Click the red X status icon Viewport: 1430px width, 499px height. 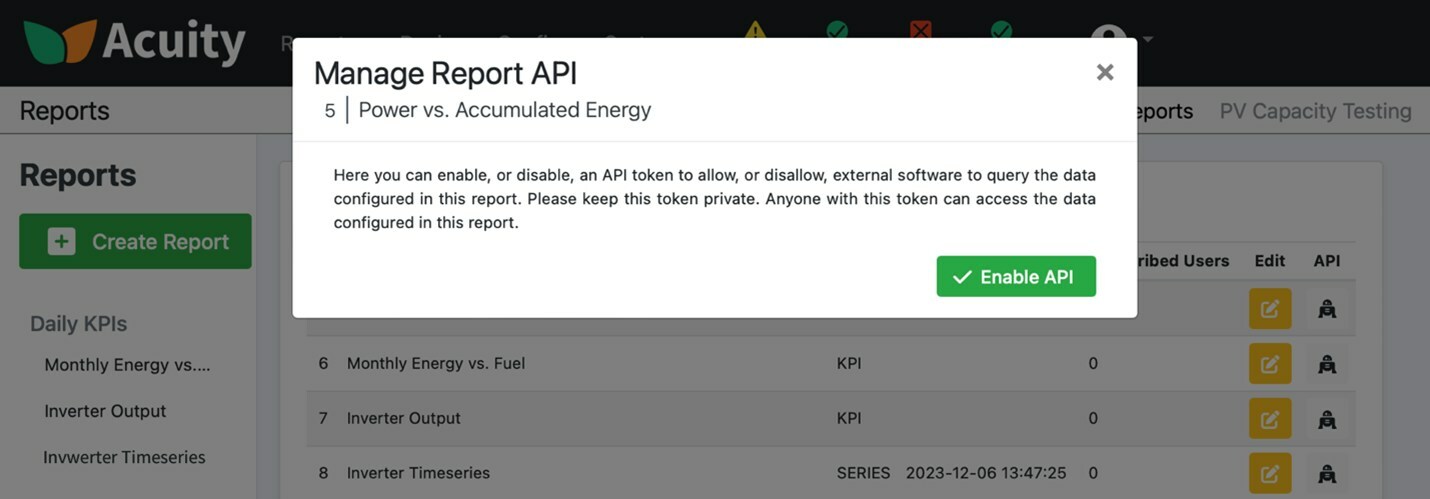click(x=920, y=30)
